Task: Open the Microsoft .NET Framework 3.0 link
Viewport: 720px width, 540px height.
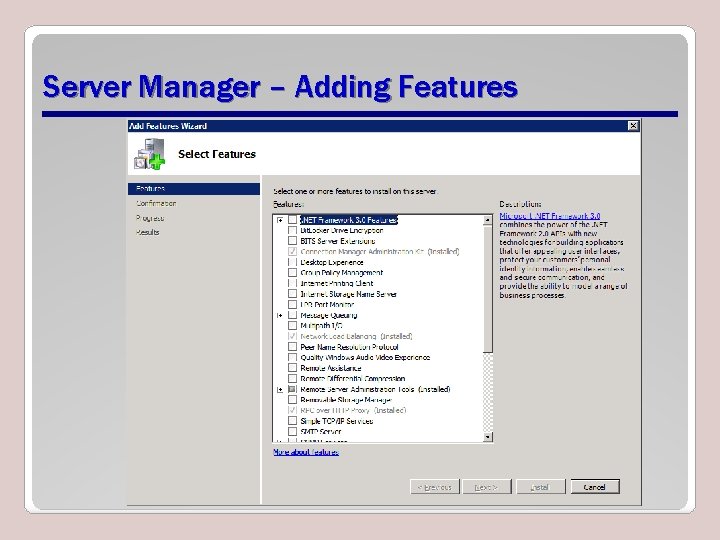Action: [x=550, y=216]
